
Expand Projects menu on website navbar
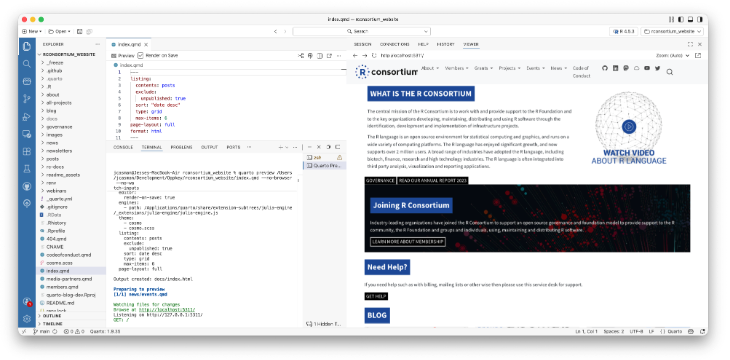[x=510, y=68]
